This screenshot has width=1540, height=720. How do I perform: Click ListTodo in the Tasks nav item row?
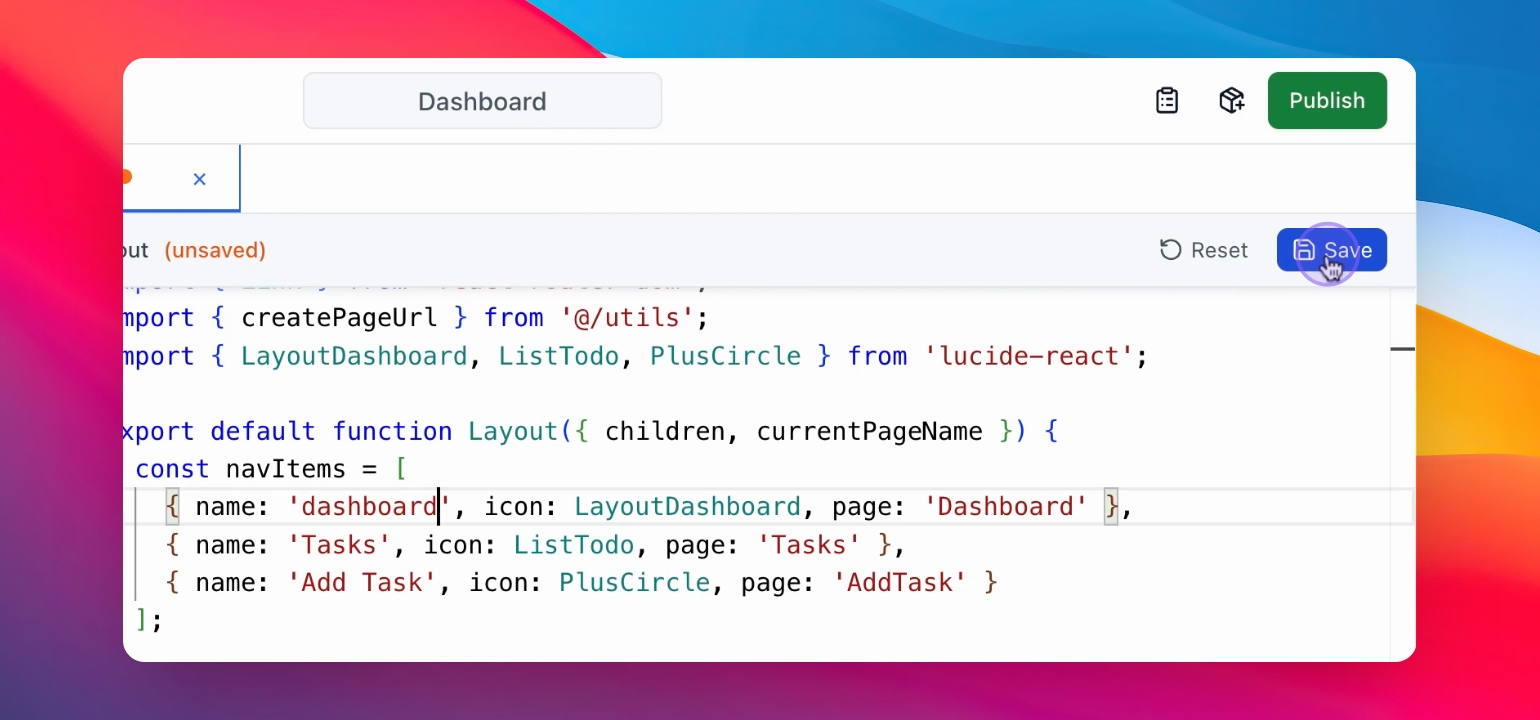574,545
